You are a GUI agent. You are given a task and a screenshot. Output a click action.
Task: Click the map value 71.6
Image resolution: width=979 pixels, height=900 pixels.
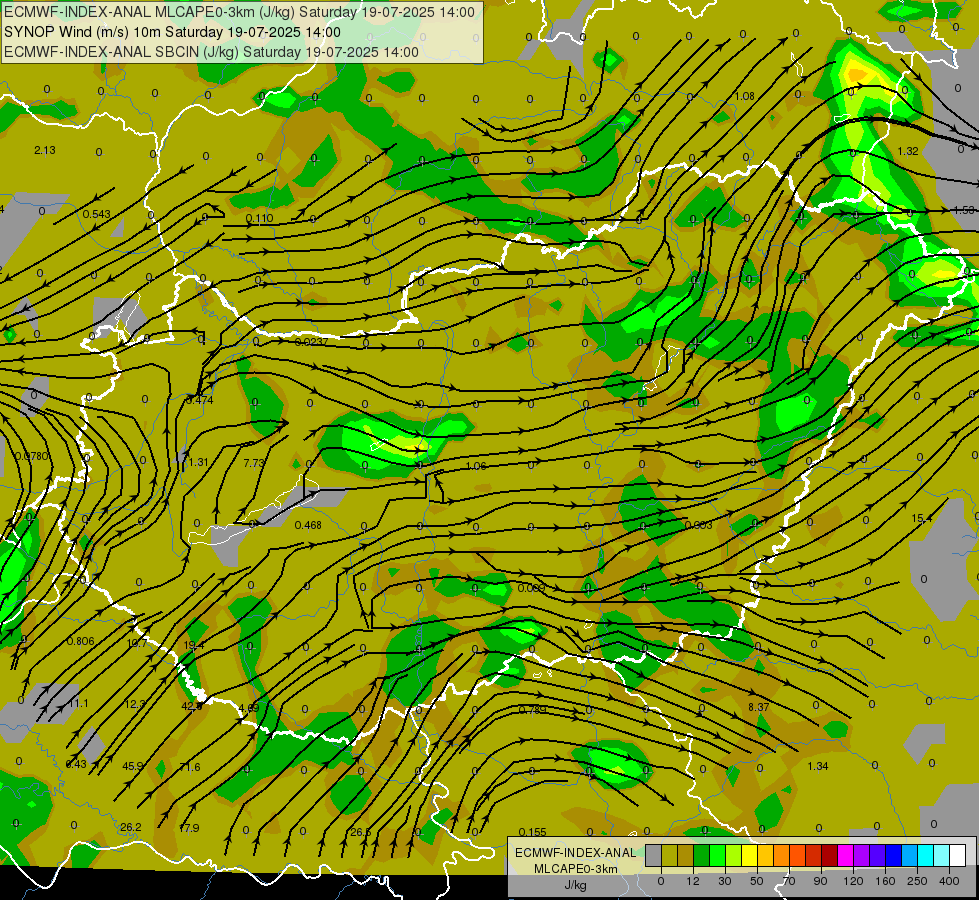pos(190,767)
